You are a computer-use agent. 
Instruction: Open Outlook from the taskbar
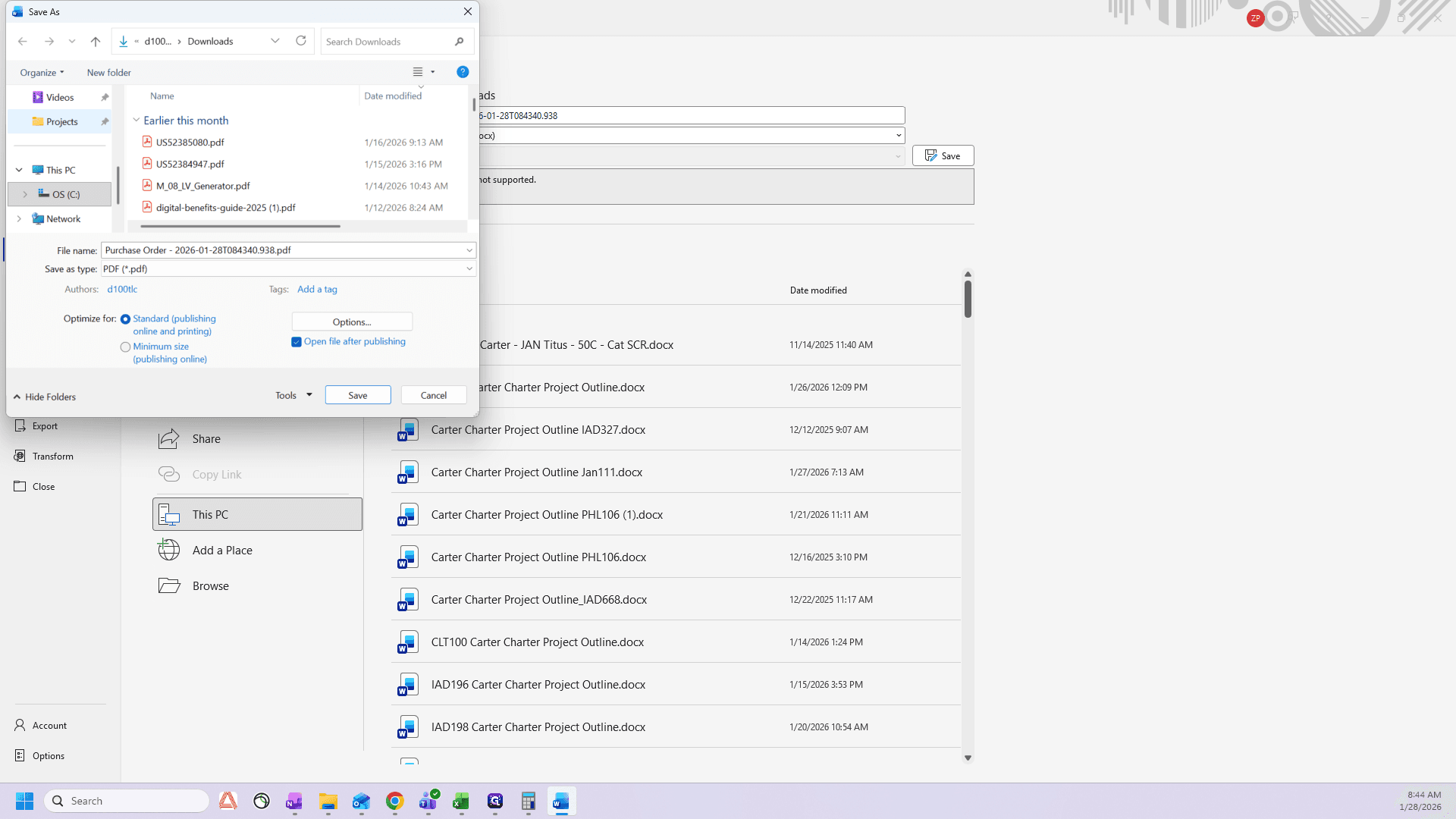(362, 801)
